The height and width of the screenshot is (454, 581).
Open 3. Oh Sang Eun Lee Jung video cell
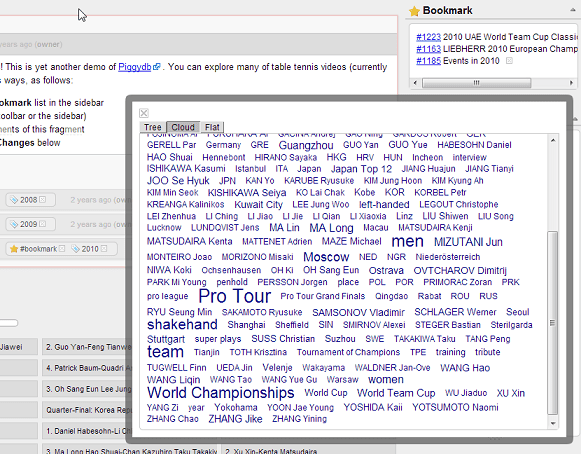point(87,389)
